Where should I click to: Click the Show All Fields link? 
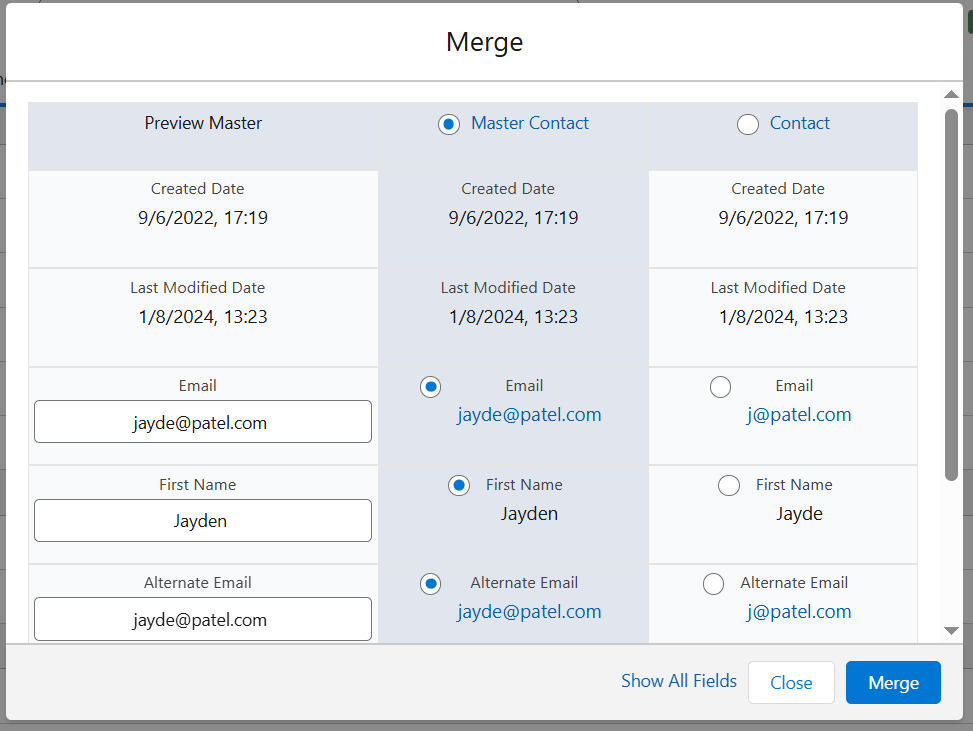(679, 681)
